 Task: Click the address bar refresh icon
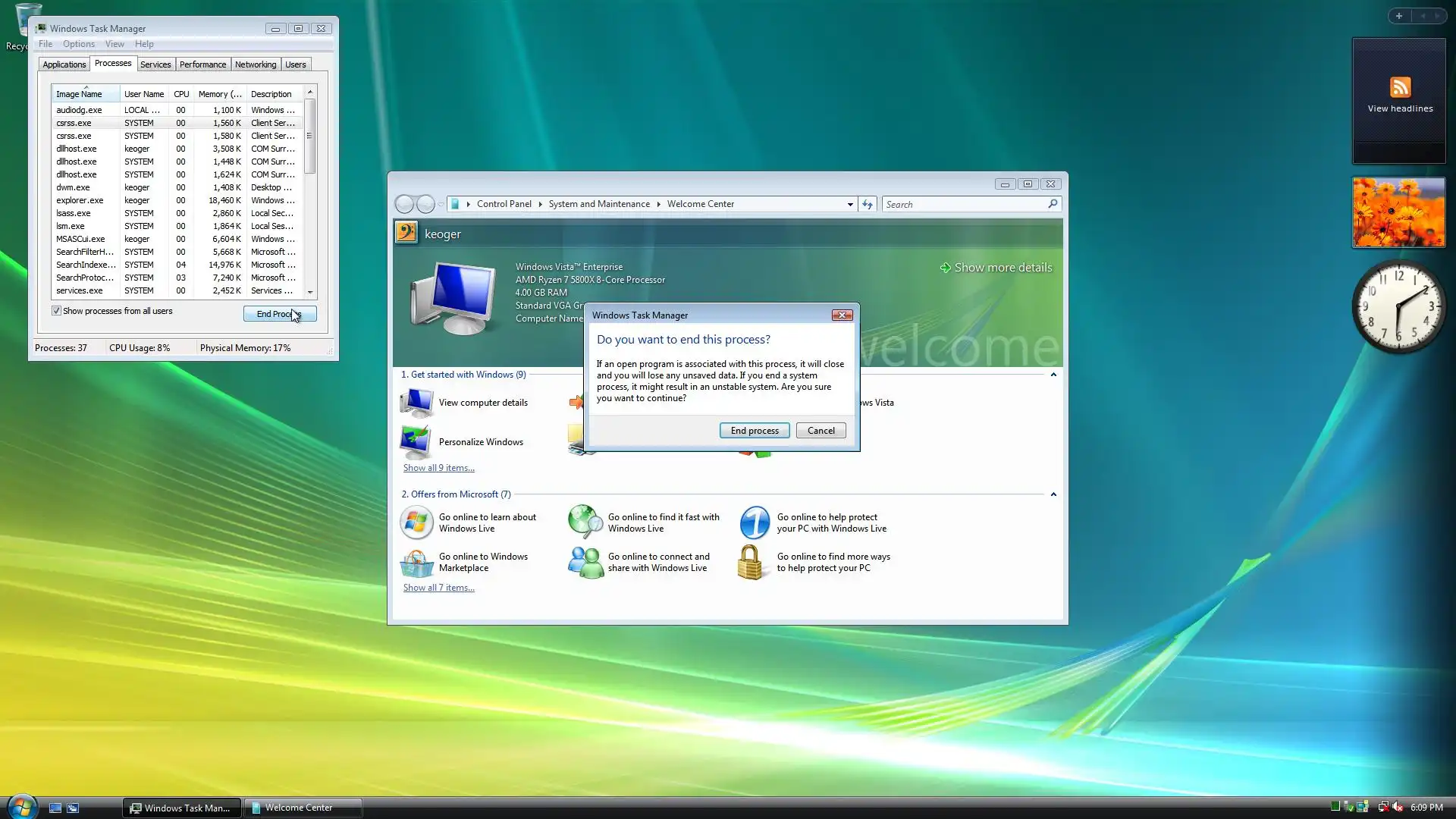pyautogui.click(x=868, y=204)
